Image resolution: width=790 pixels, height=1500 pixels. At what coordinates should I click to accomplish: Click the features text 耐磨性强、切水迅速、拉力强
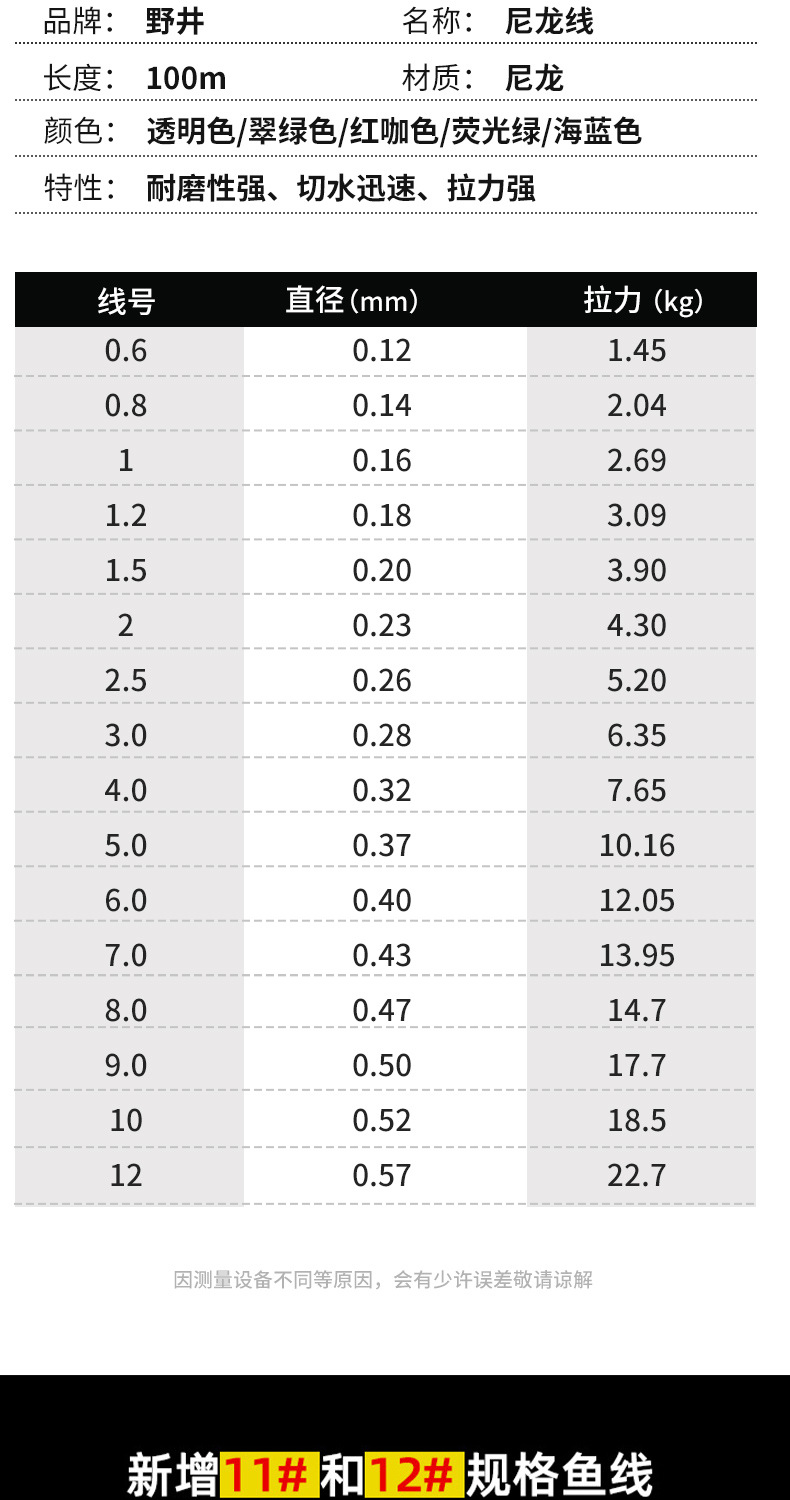340,188
